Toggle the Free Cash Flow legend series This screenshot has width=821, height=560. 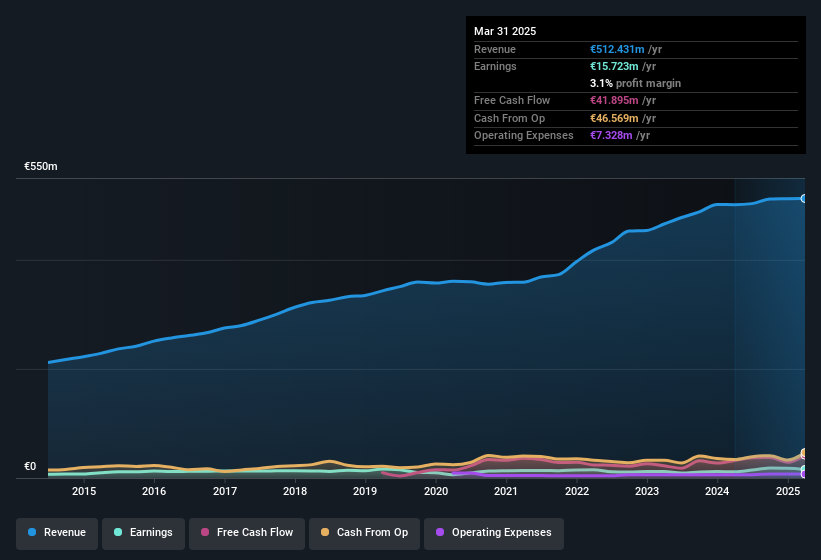[x=247, y=533]
